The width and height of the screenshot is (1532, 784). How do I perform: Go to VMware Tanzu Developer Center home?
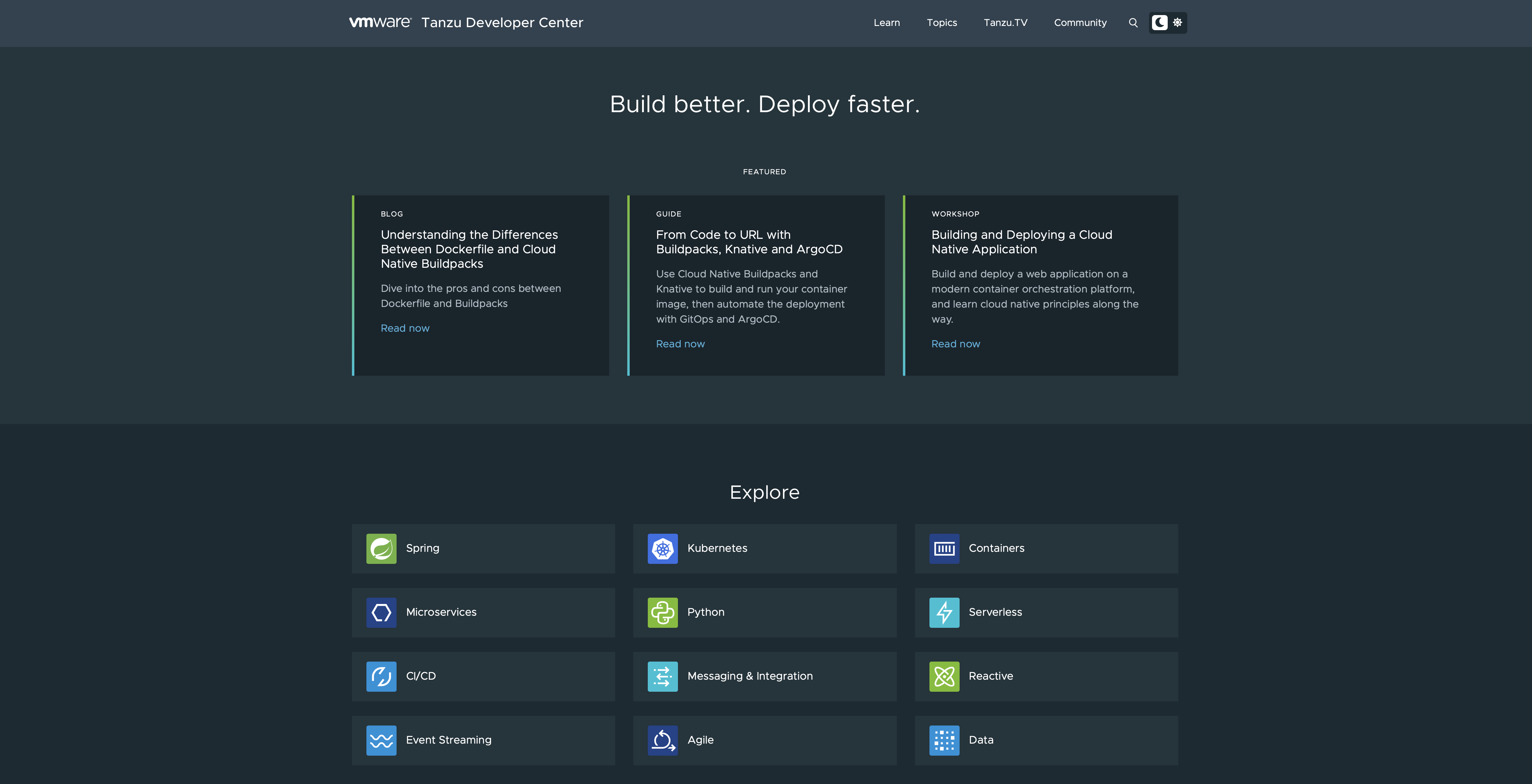[466, 23]
